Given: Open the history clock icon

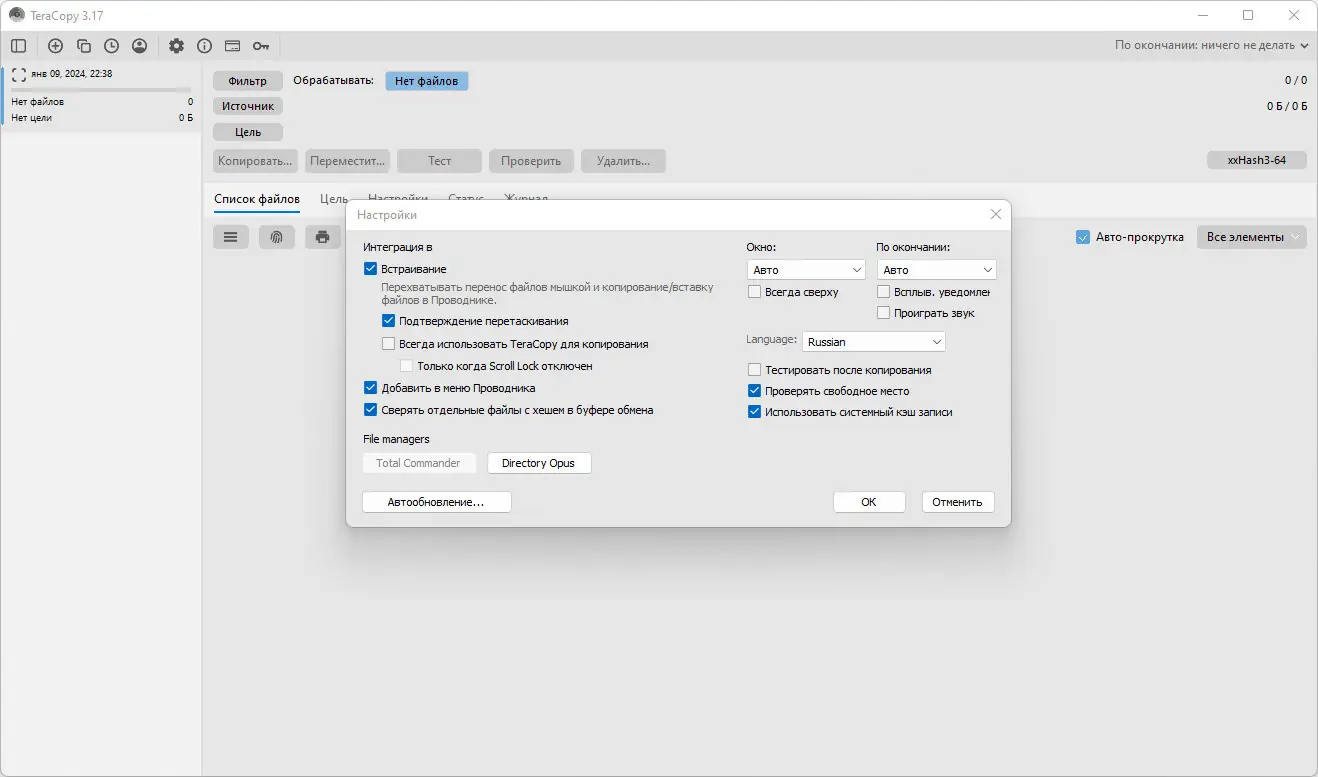Looking at the screenshot, I should (111, 46).
